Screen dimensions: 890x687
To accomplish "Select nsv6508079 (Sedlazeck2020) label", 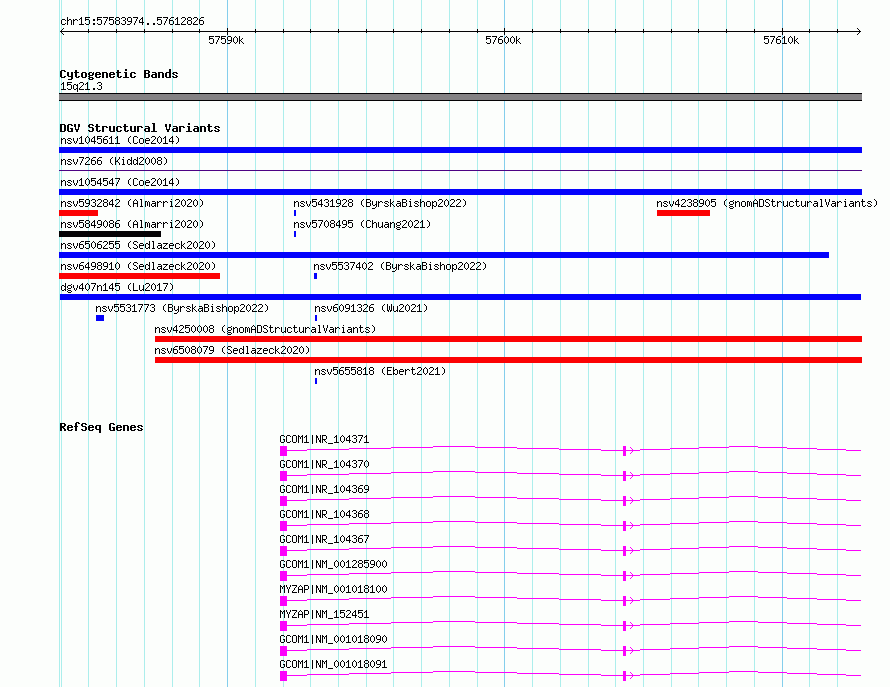I will pyautogui.click(x=232, y=350).
